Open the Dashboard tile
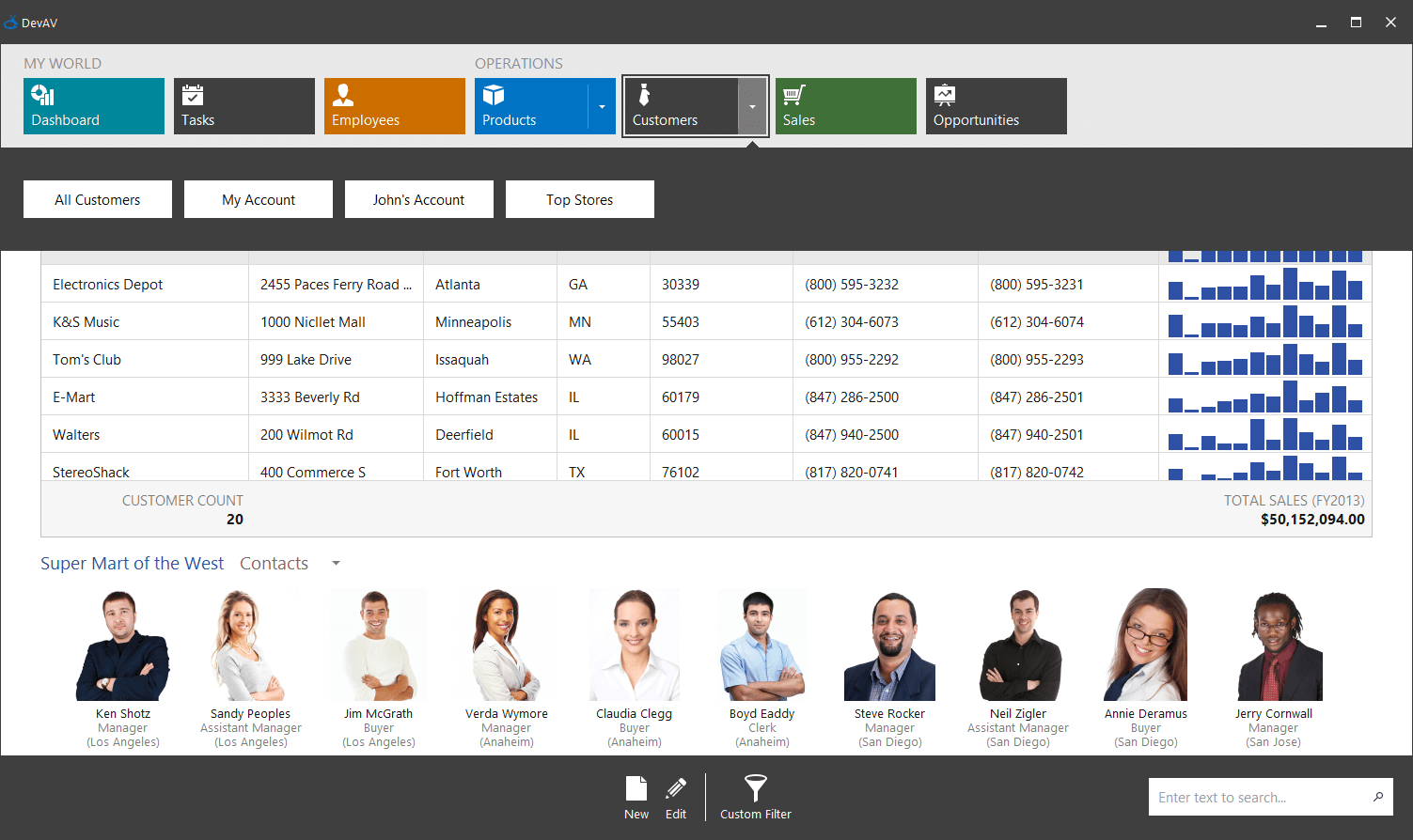This screenshot has height=840, width=1413. (94, 106)
